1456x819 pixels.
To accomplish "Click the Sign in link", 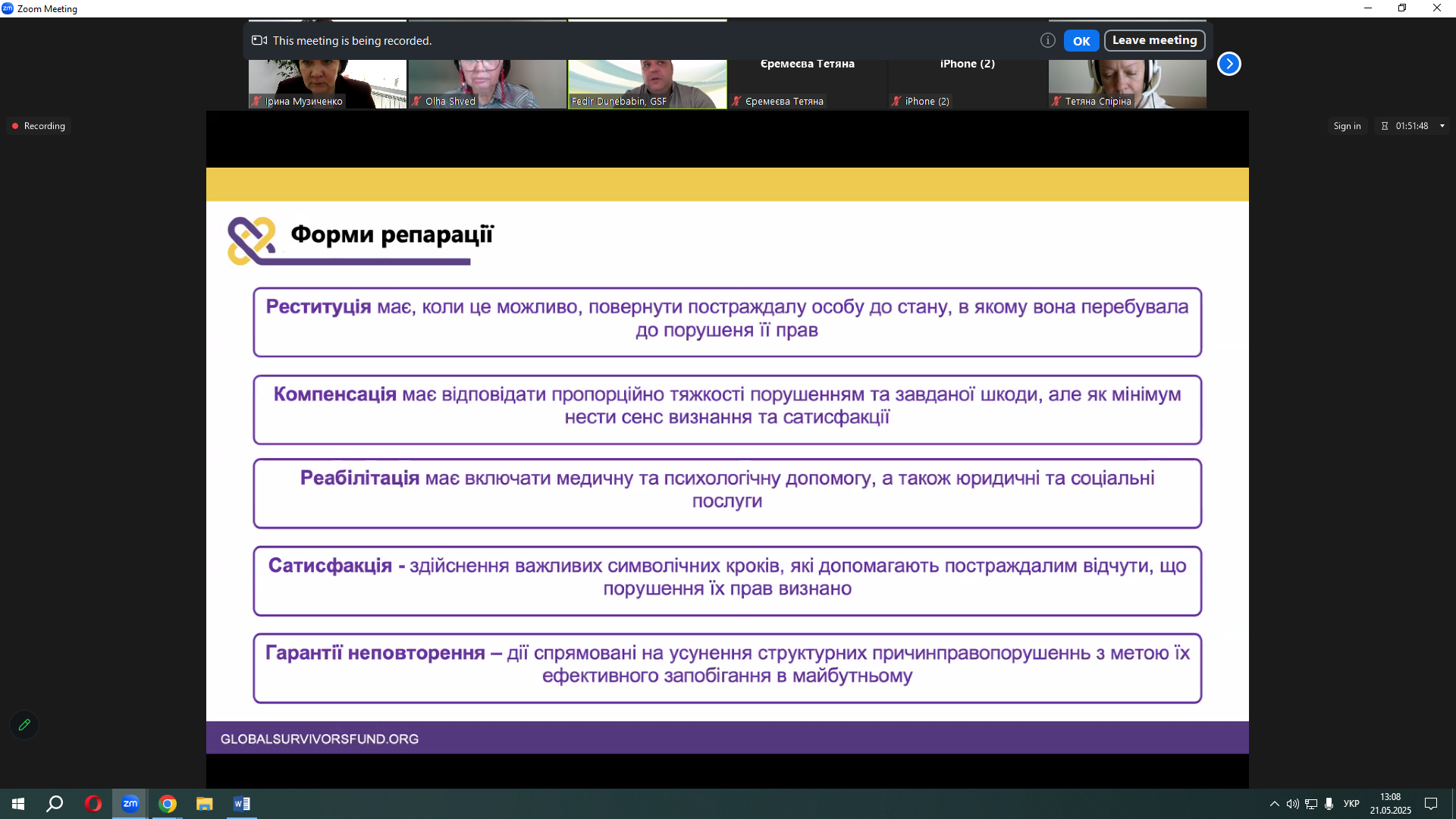I will point(1347,126).
